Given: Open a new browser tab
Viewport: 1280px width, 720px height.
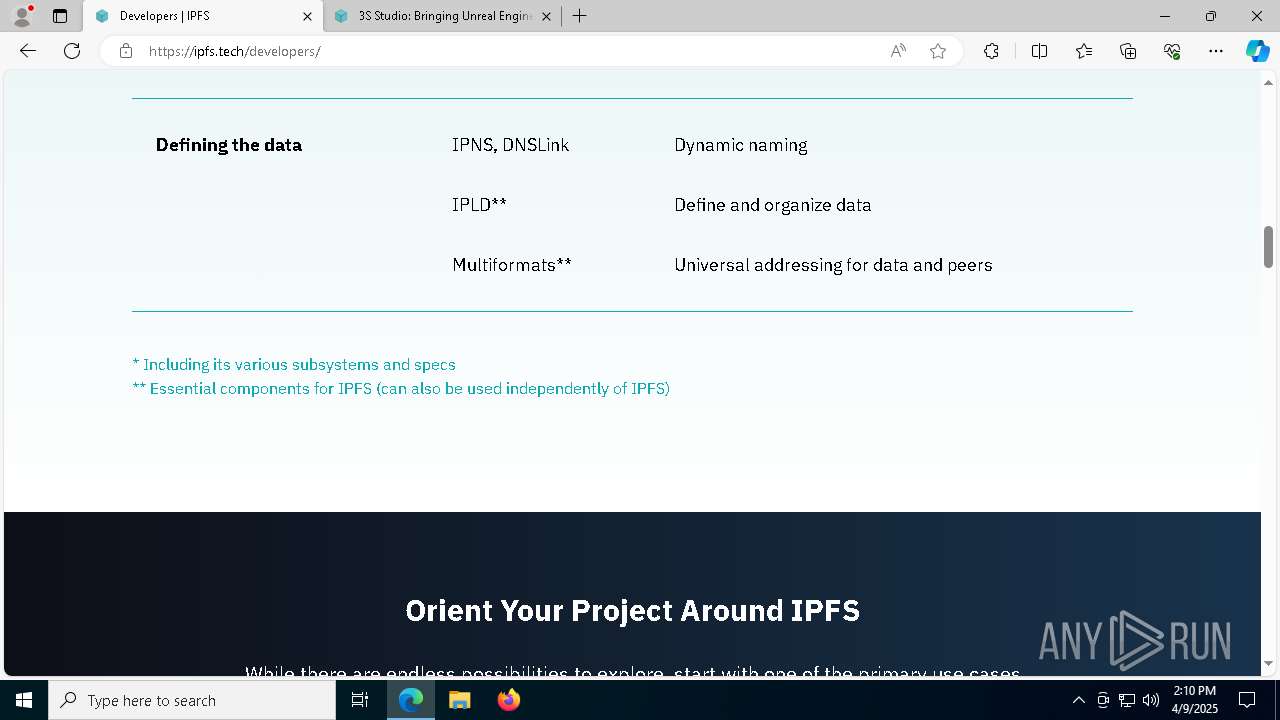Looking at the screenshot, I should click(x=579, y=16).
